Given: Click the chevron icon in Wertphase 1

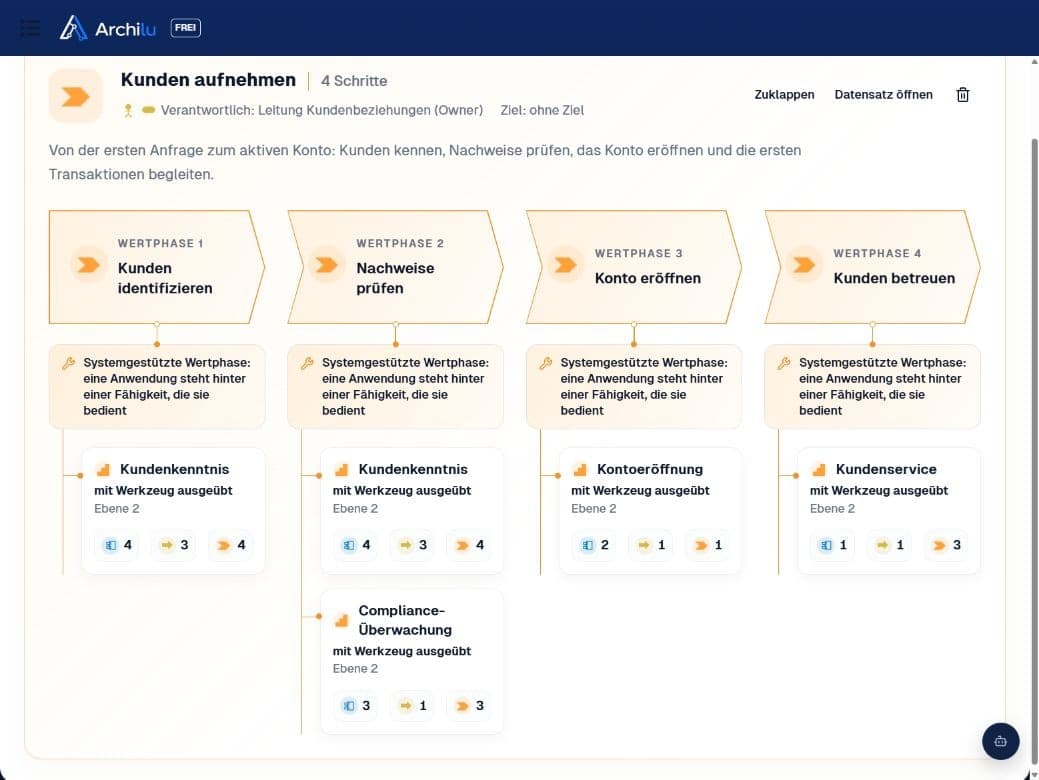Looking at the screenshot, I should [x=88, y=265].
